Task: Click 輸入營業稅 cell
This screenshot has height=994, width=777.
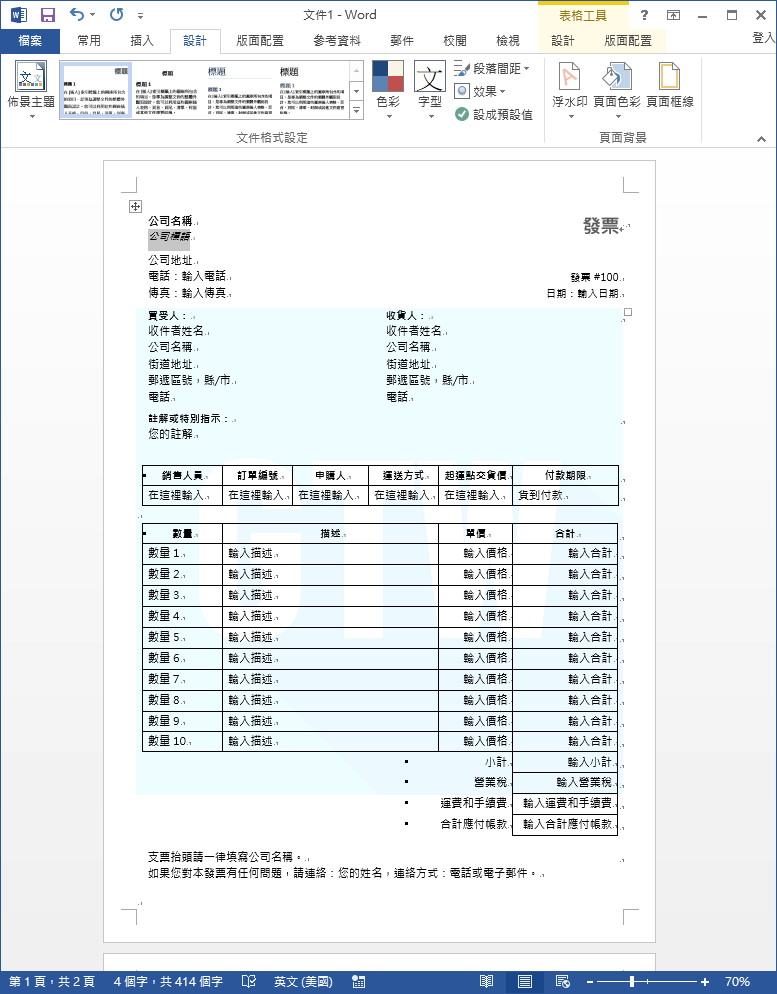Action: 565,783
